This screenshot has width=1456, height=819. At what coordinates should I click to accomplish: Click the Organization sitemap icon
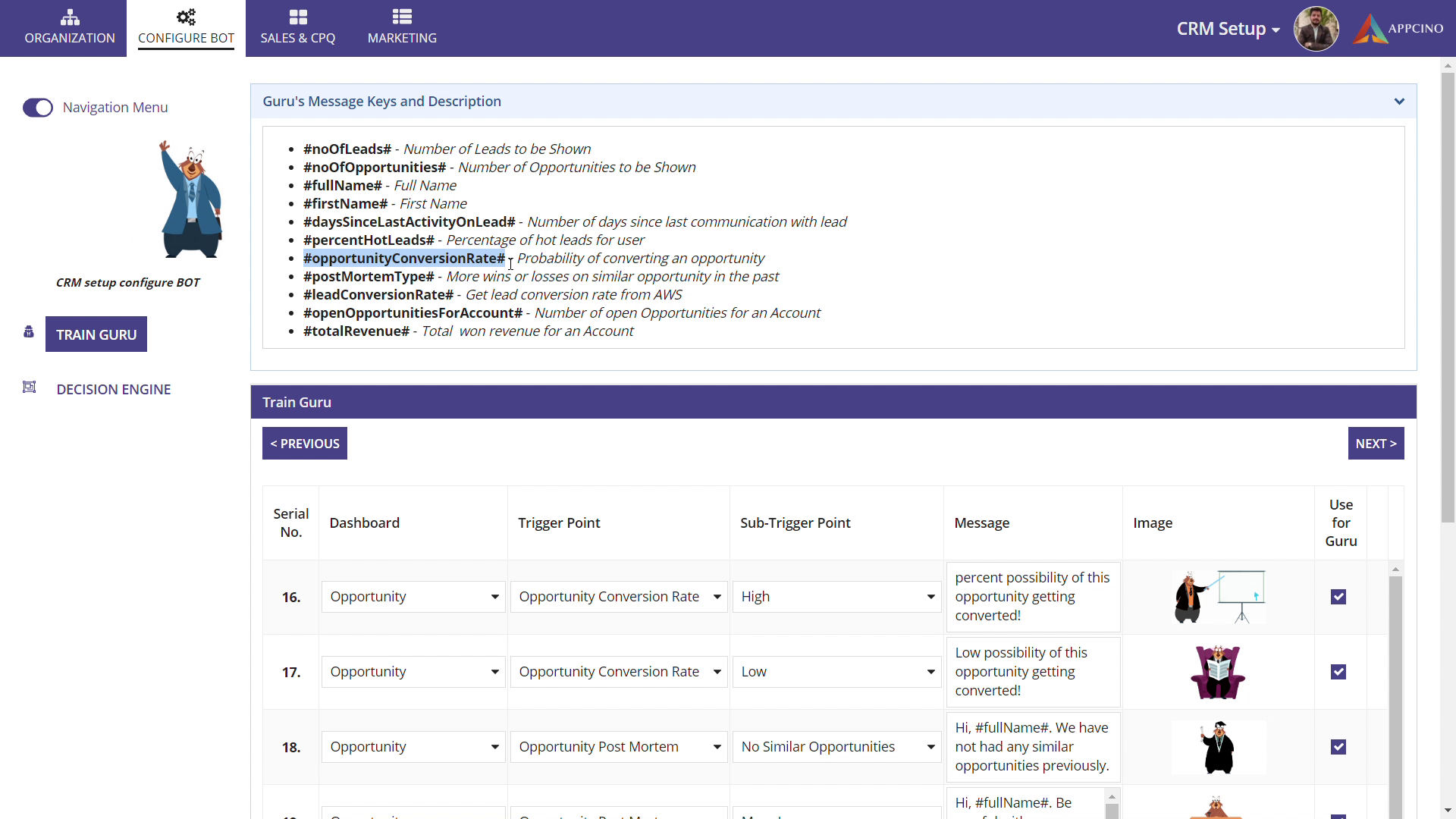tap(70, 17)
